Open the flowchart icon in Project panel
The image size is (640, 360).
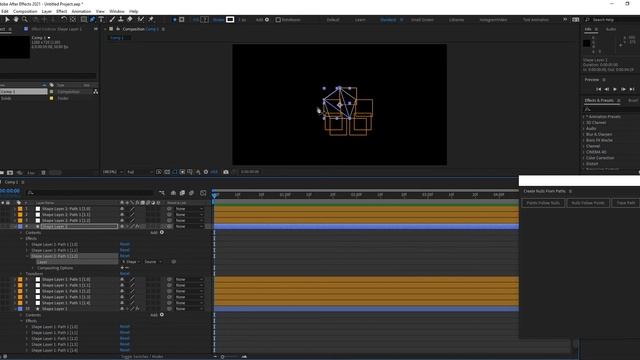click(x=96, y=92)
